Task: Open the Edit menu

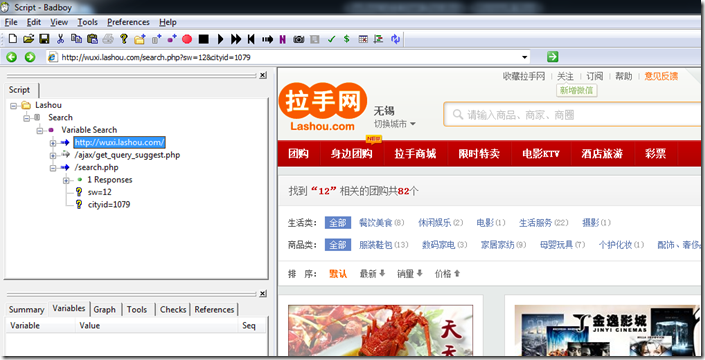Action: [34, 22]
